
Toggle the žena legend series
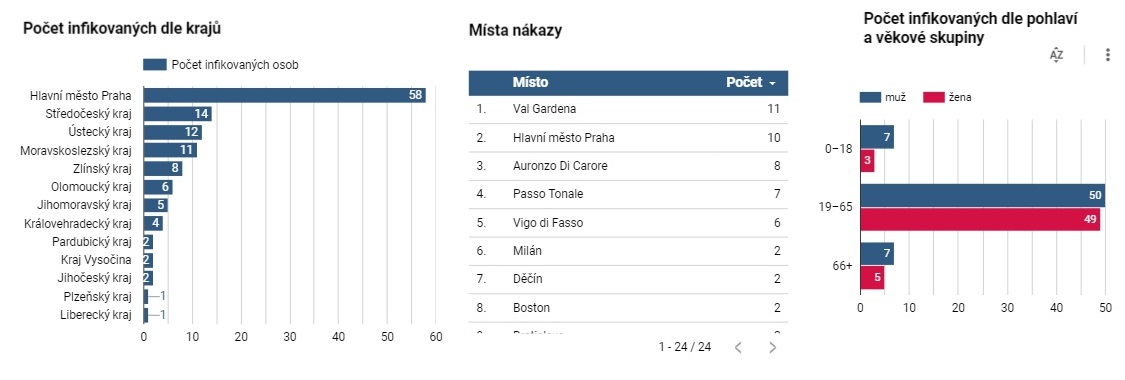[948, 98]
